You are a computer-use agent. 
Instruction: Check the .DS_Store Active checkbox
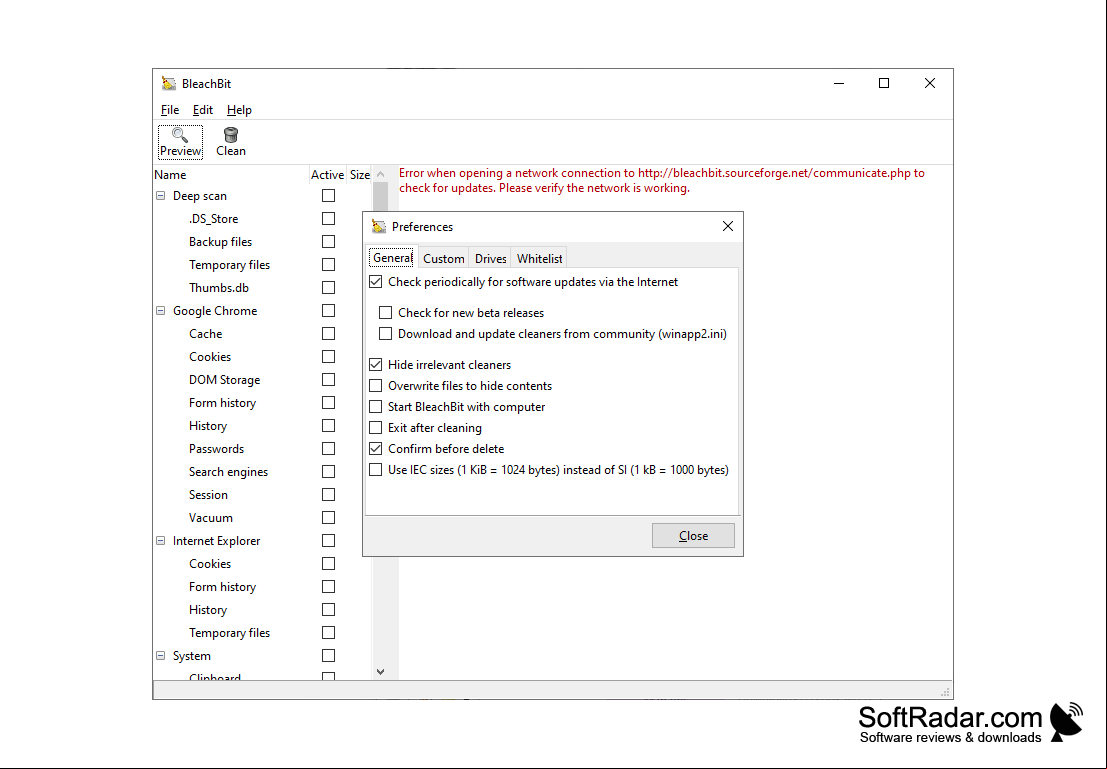click(x=328, y=219)
